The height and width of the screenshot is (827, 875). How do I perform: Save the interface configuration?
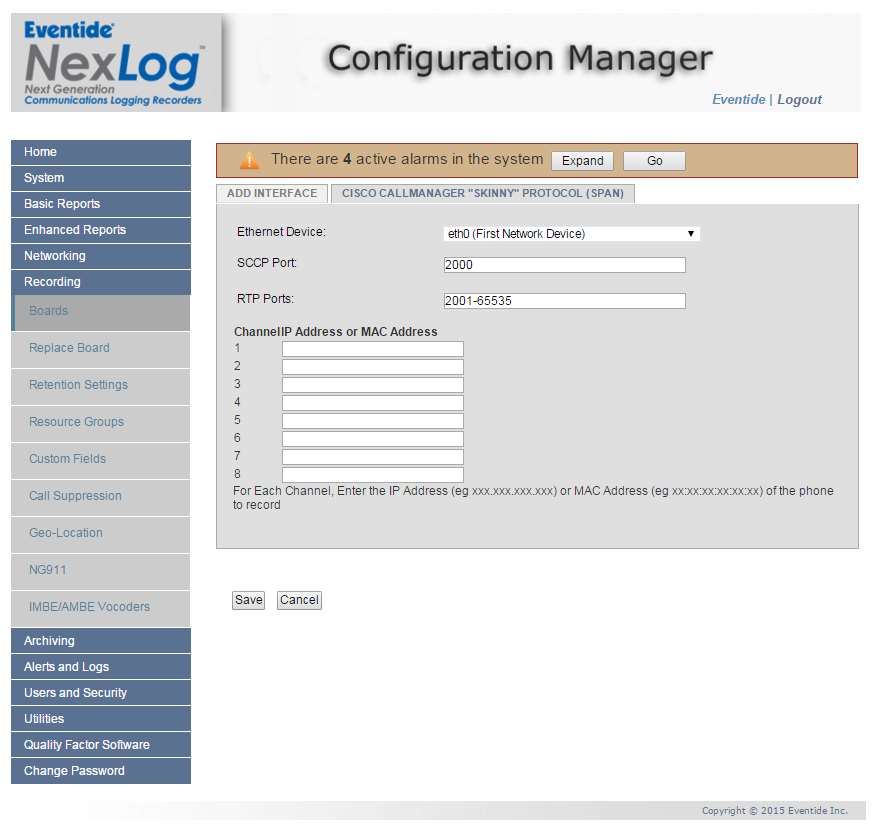pyautogui.click(x=248, y=600)
